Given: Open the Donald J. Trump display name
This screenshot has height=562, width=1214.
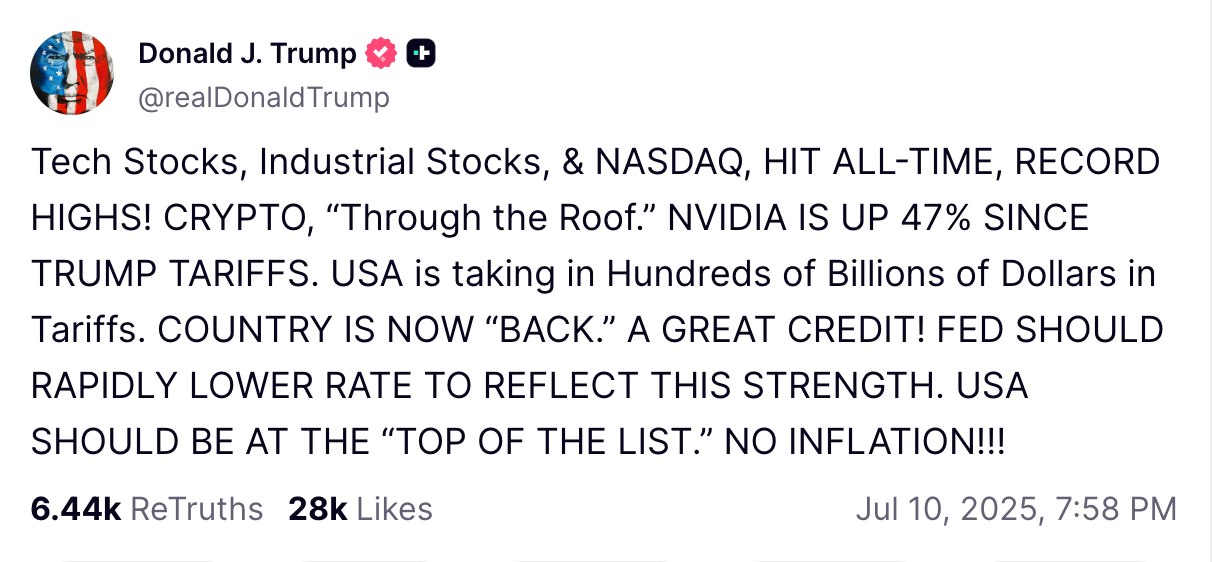Looking at the screenshot, I should (x=247, y=53).
